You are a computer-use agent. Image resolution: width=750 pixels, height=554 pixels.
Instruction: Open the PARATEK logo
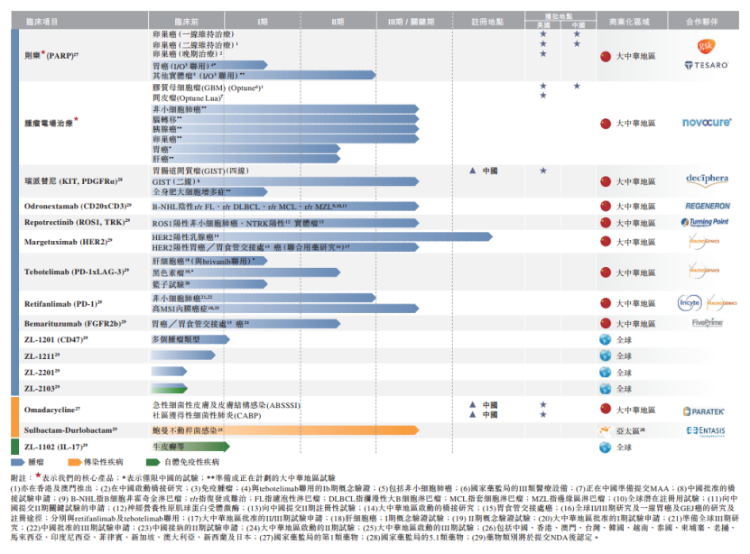pos(704,411)
